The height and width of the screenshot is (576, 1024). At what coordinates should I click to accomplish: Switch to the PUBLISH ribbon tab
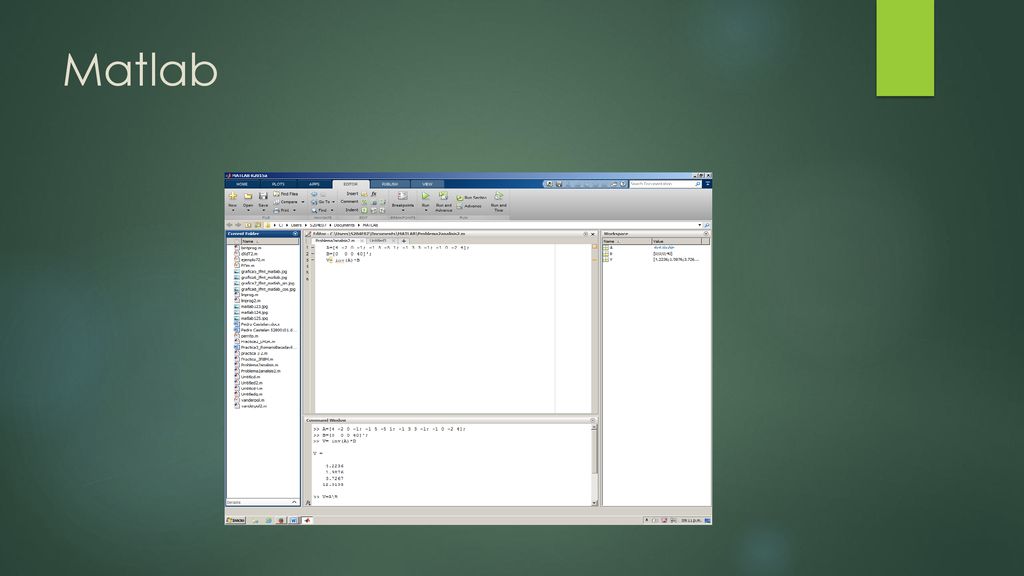(390, 184)
